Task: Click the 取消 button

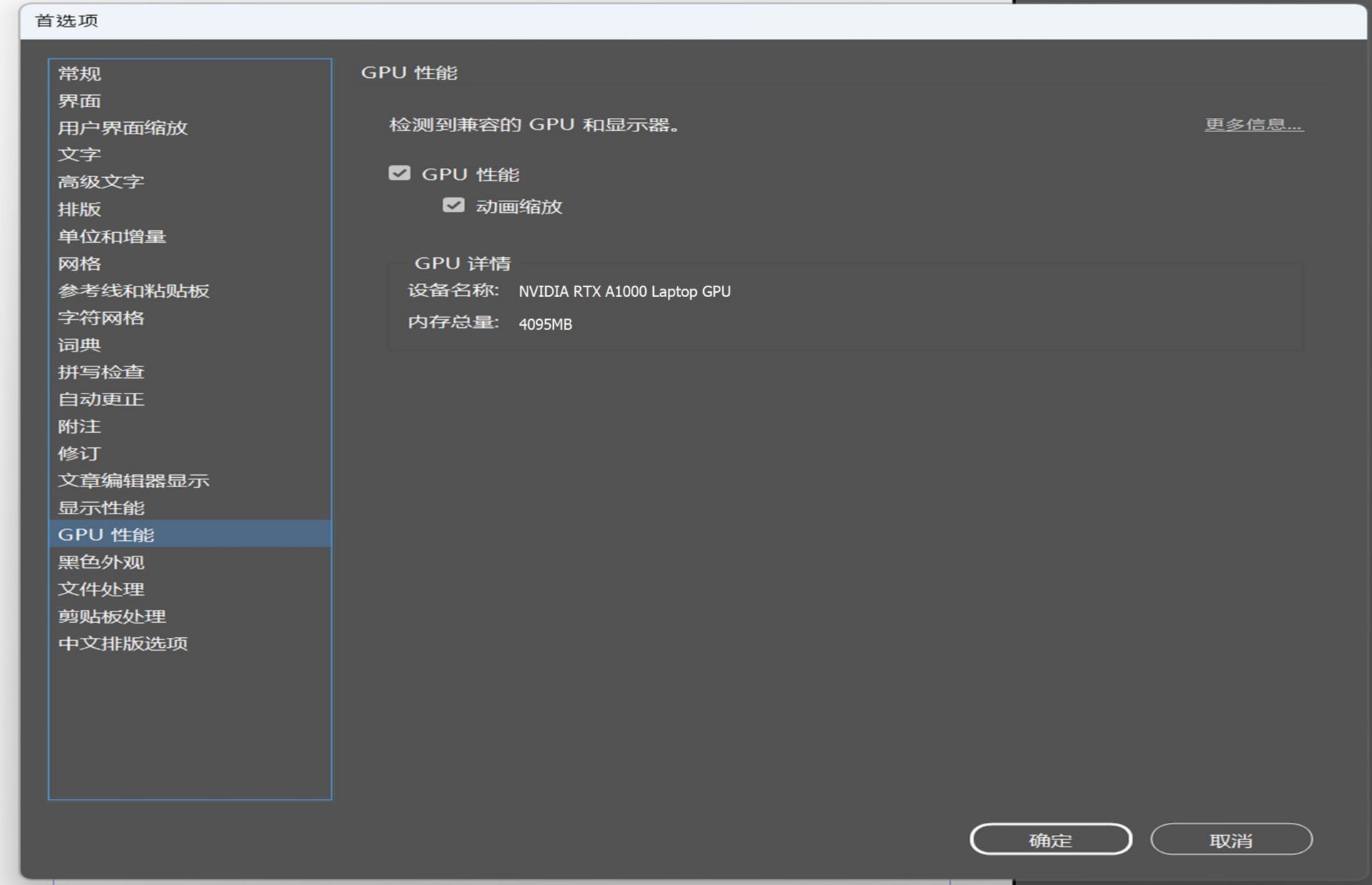Action: [x=1231, y=840]
